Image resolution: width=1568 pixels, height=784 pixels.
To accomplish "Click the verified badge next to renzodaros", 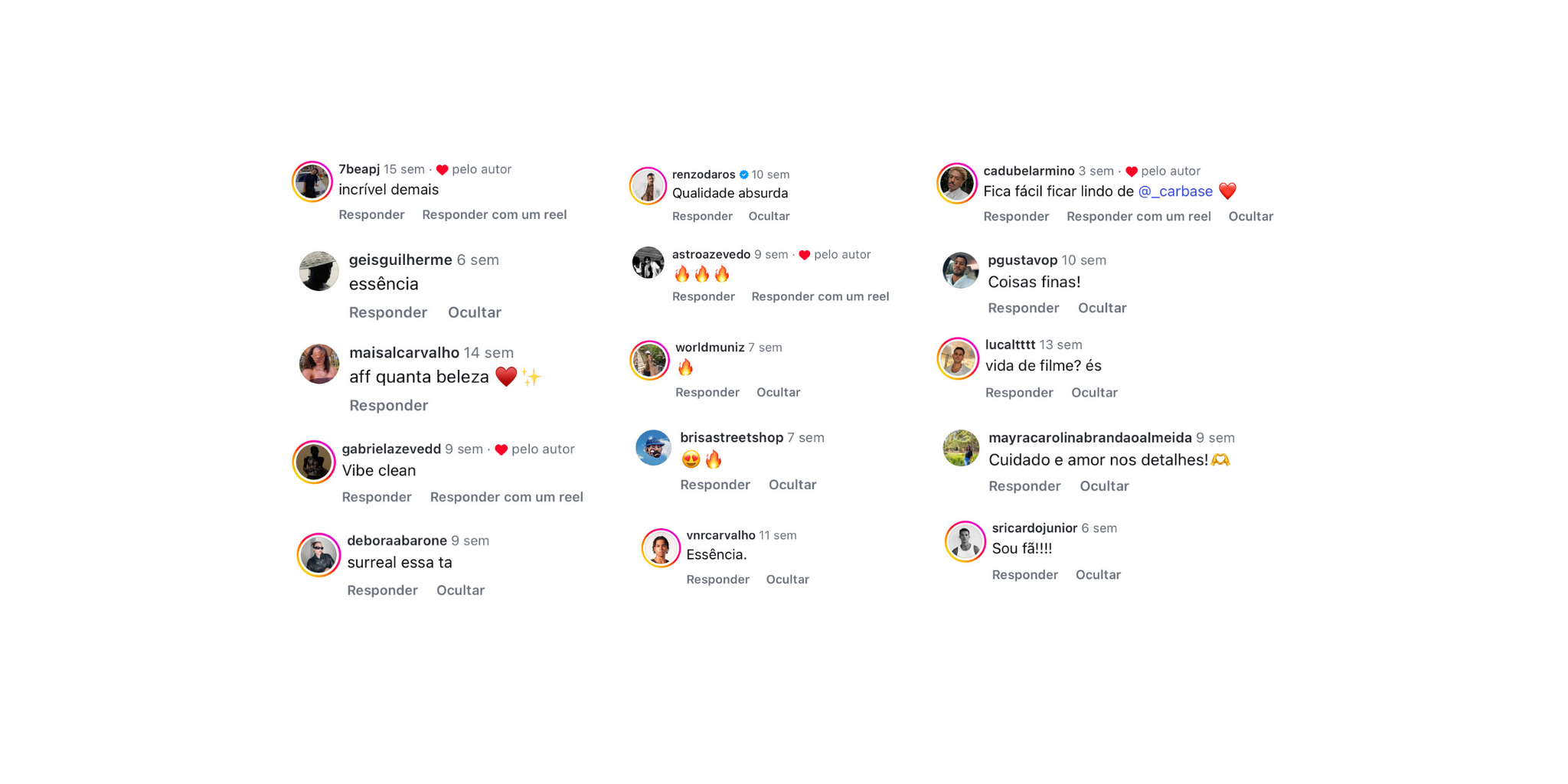I will point(743,175).
